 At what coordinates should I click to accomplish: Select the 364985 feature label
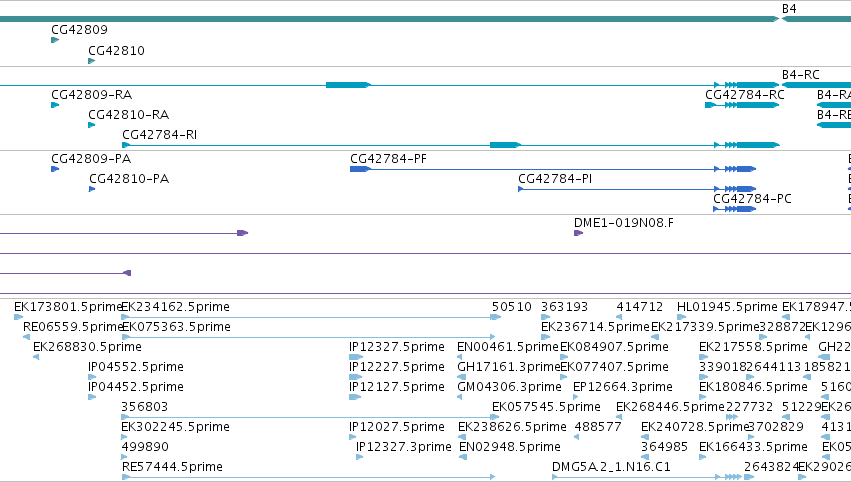(664, 447)
